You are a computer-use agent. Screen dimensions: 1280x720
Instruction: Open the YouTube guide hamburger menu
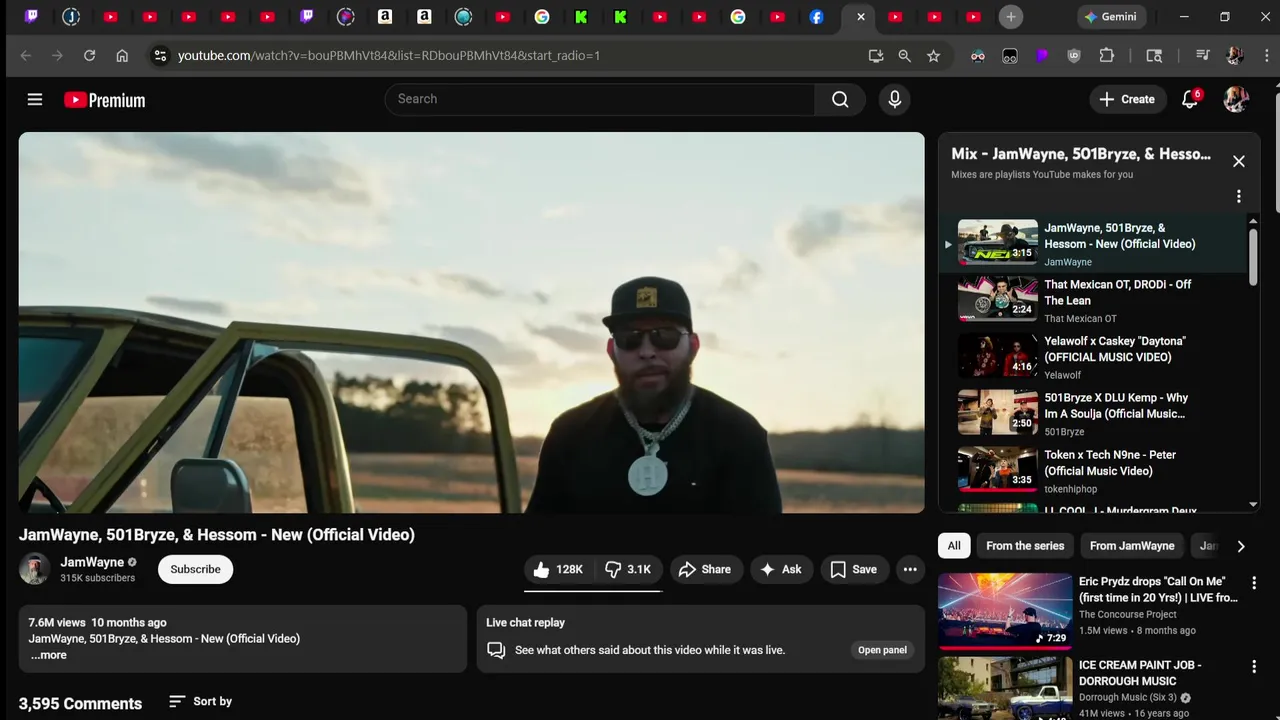coord(35,99)
